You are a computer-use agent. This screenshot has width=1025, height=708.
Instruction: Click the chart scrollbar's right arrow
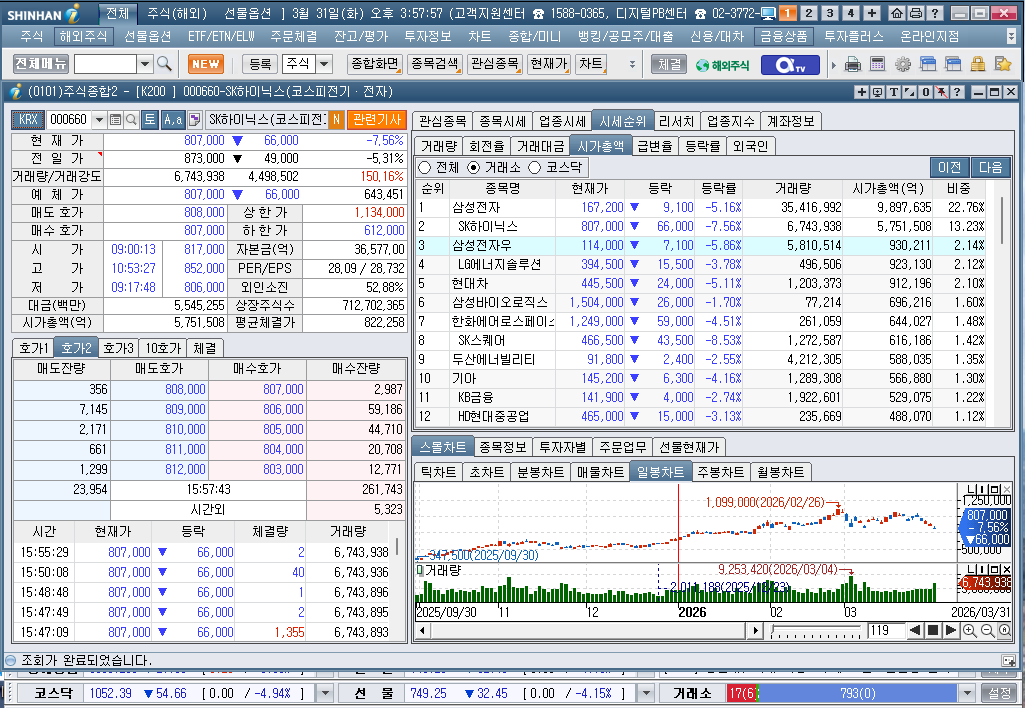tap(755, 630)
